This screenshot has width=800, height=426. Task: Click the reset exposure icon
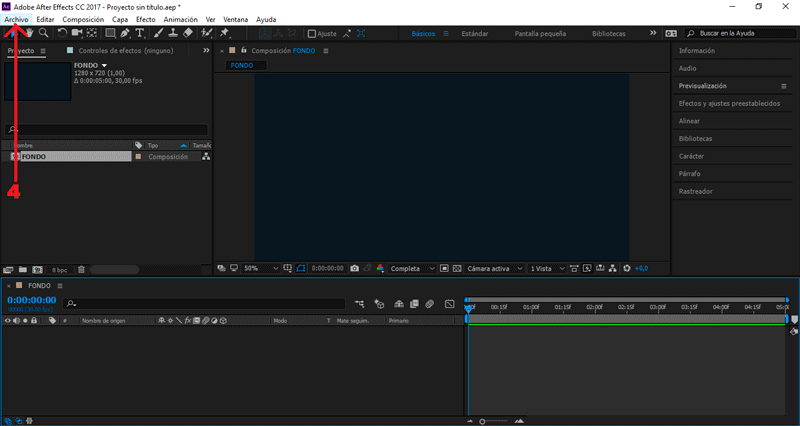pyautogui.click(x=627, y=268)
